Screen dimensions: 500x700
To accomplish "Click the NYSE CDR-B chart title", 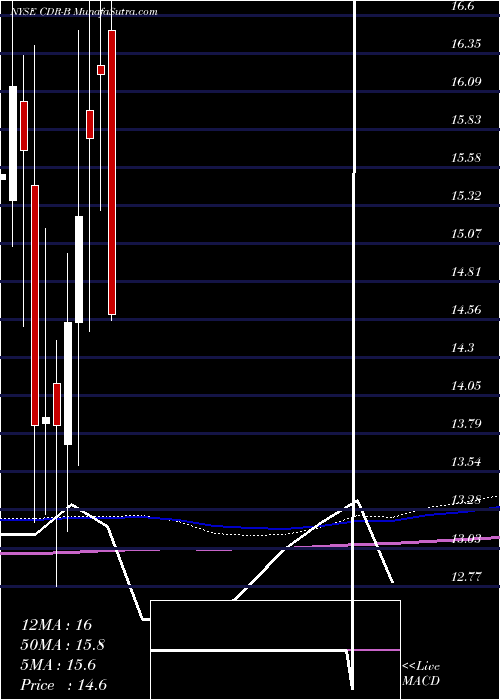I will pos(85,12).
